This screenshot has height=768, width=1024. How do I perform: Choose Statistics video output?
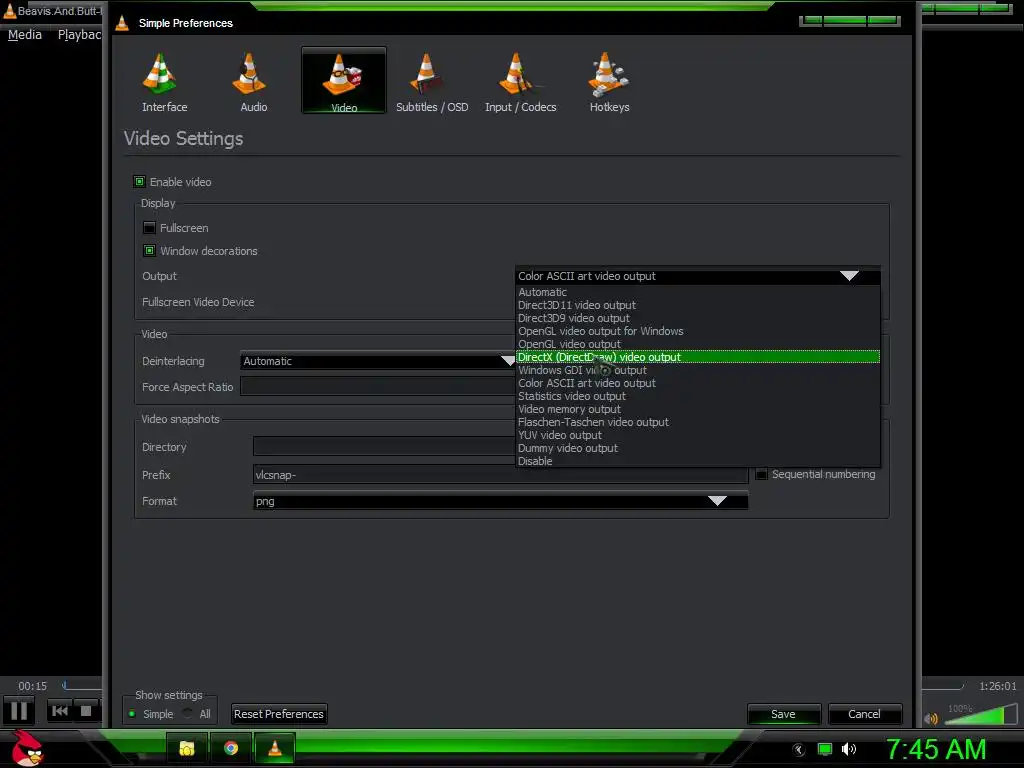click(697, 396)
